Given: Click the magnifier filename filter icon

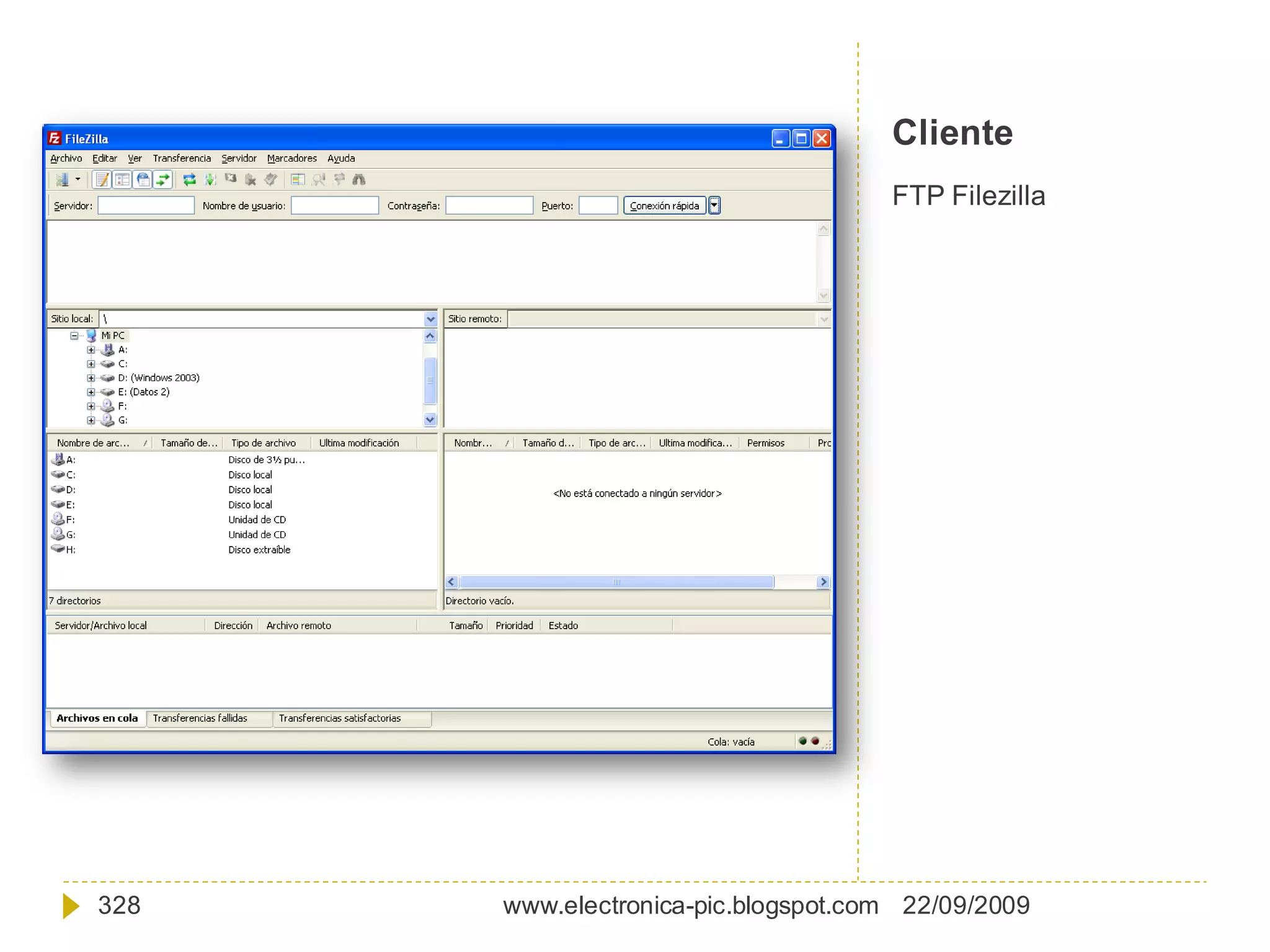Looking at the screenshot, I should point(319,180).
